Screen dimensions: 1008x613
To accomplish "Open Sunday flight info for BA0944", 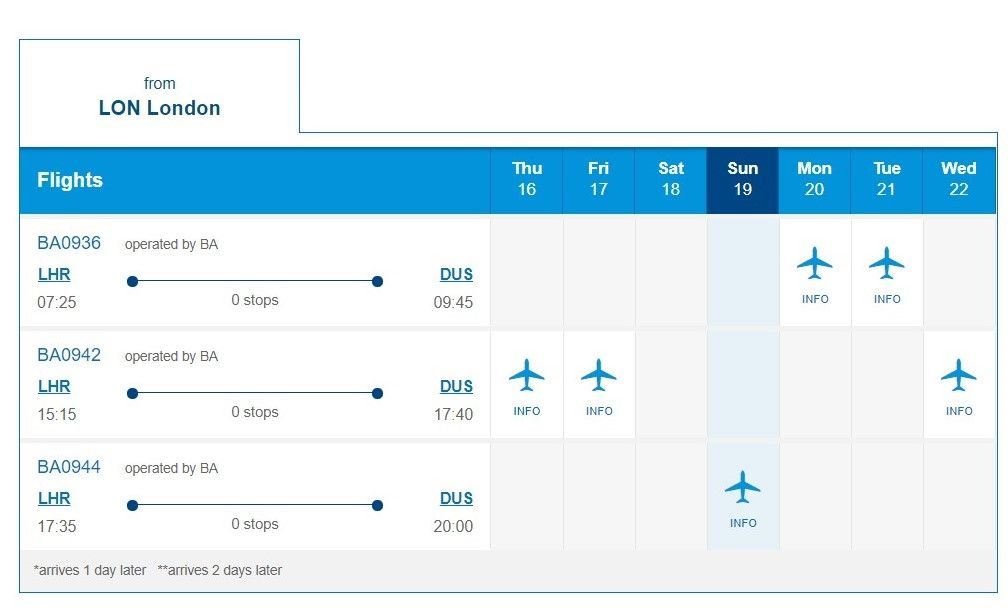I will (742, 497).
